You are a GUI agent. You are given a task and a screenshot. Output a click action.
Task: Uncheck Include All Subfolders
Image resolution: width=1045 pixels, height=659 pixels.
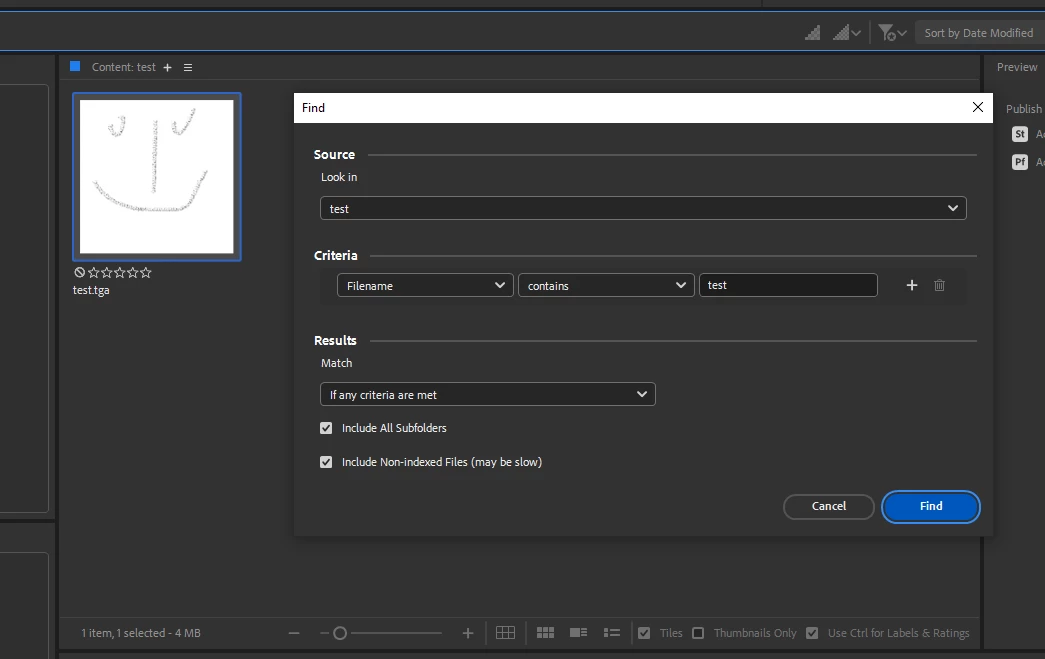coord(326,428)
